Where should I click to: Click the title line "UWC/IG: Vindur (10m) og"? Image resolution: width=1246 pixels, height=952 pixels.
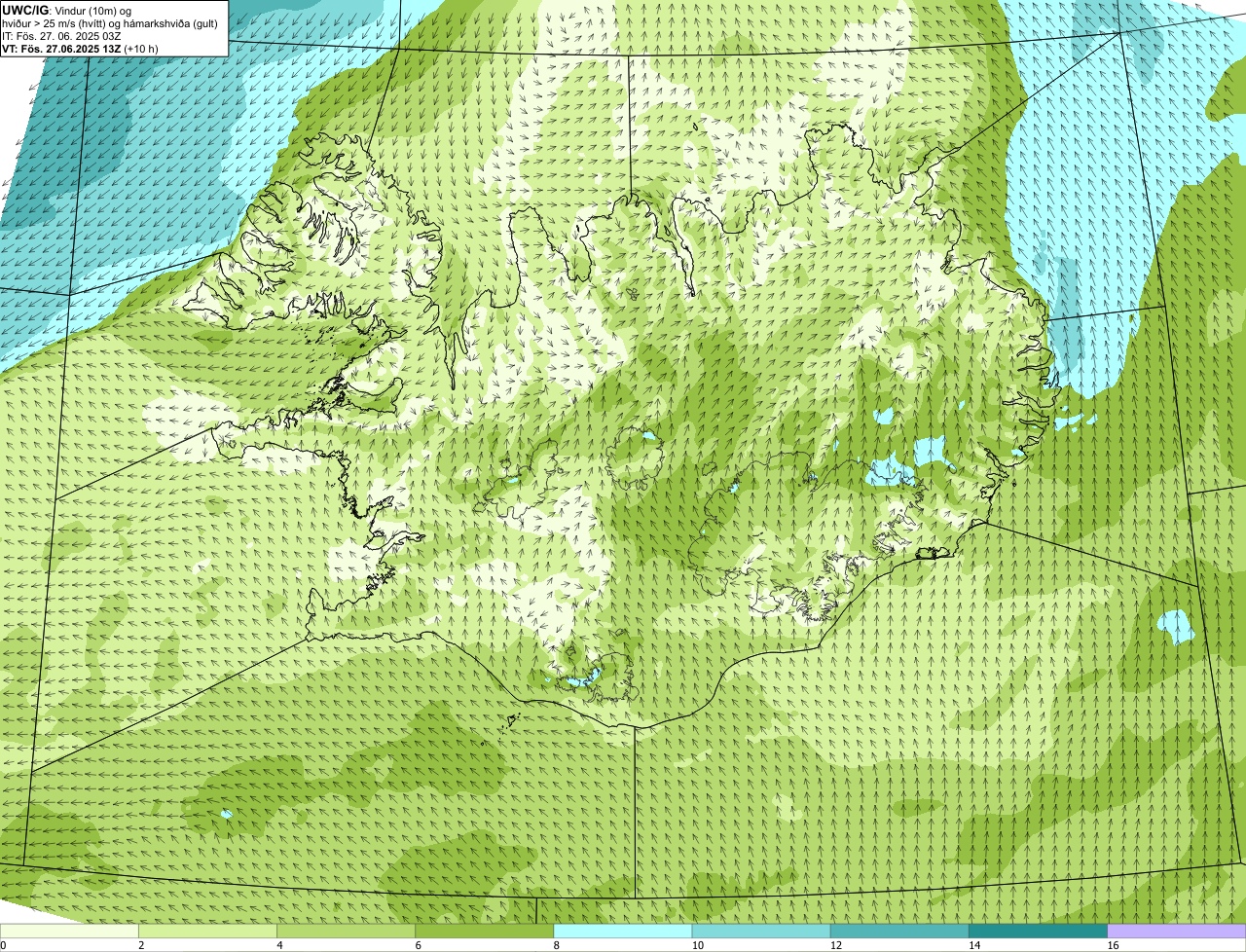(x=66, y=11)
